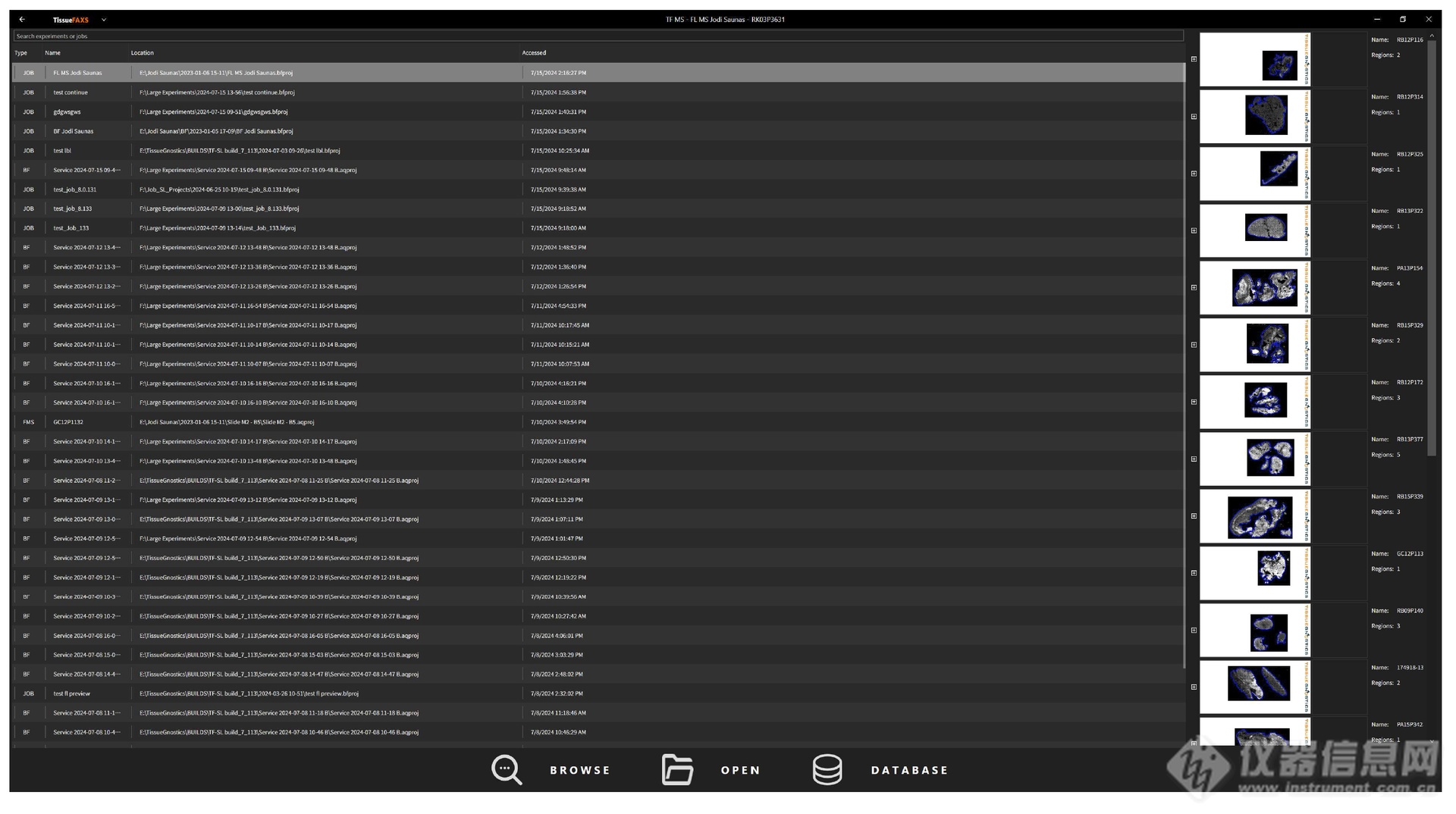Image resolution: width=1456 pixels, height=814 pixels.
Task: Select the 'BF Jodi Saunas' job row
Action: [598, 131]
